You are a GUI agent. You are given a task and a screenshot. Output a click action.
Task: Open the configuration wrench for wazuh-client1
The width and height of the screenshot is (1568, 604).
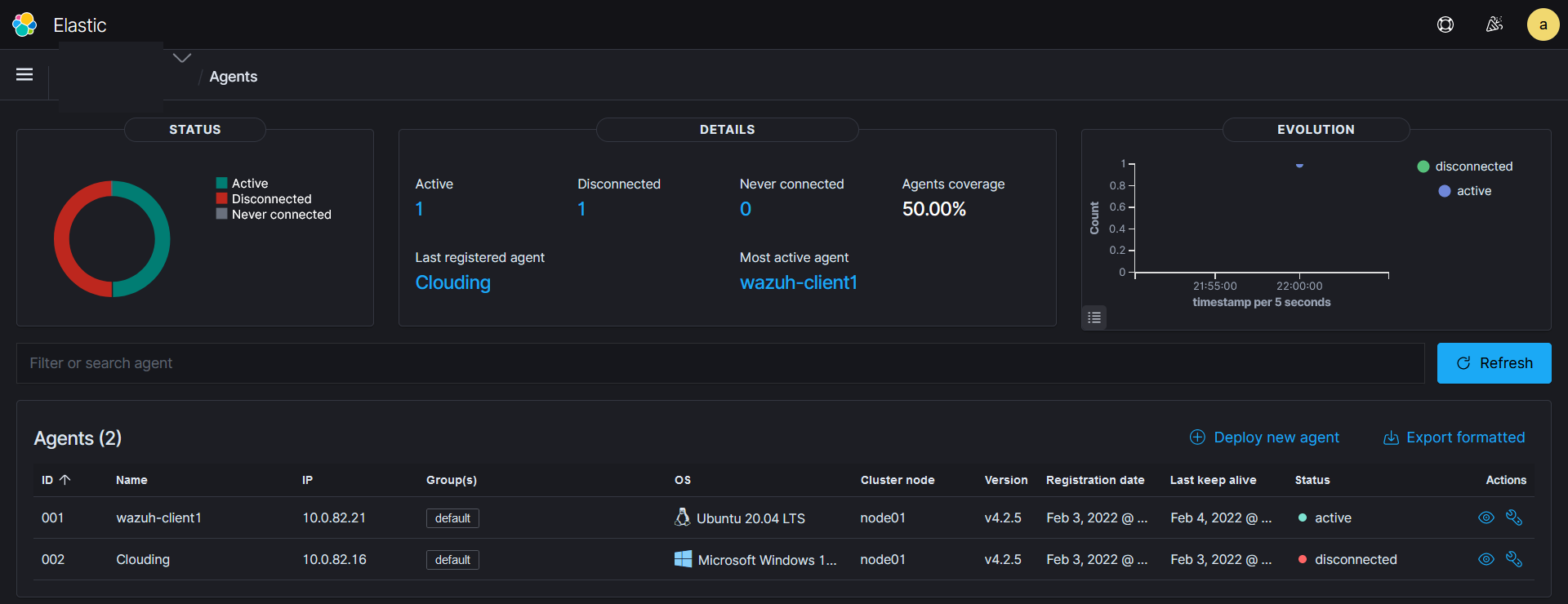(x=1514, y=517)
